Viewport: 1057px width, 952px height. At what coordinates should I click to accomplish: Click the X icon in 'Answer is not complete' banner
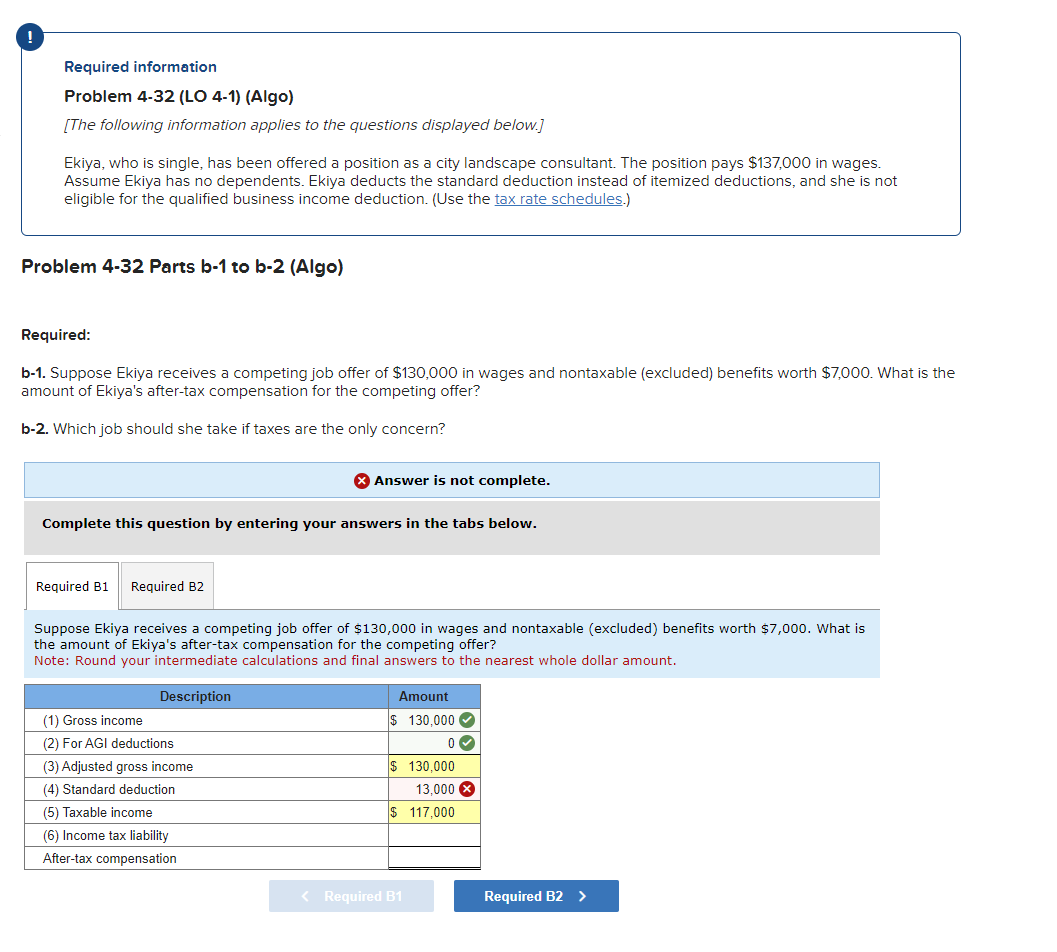tap(361, 481)
